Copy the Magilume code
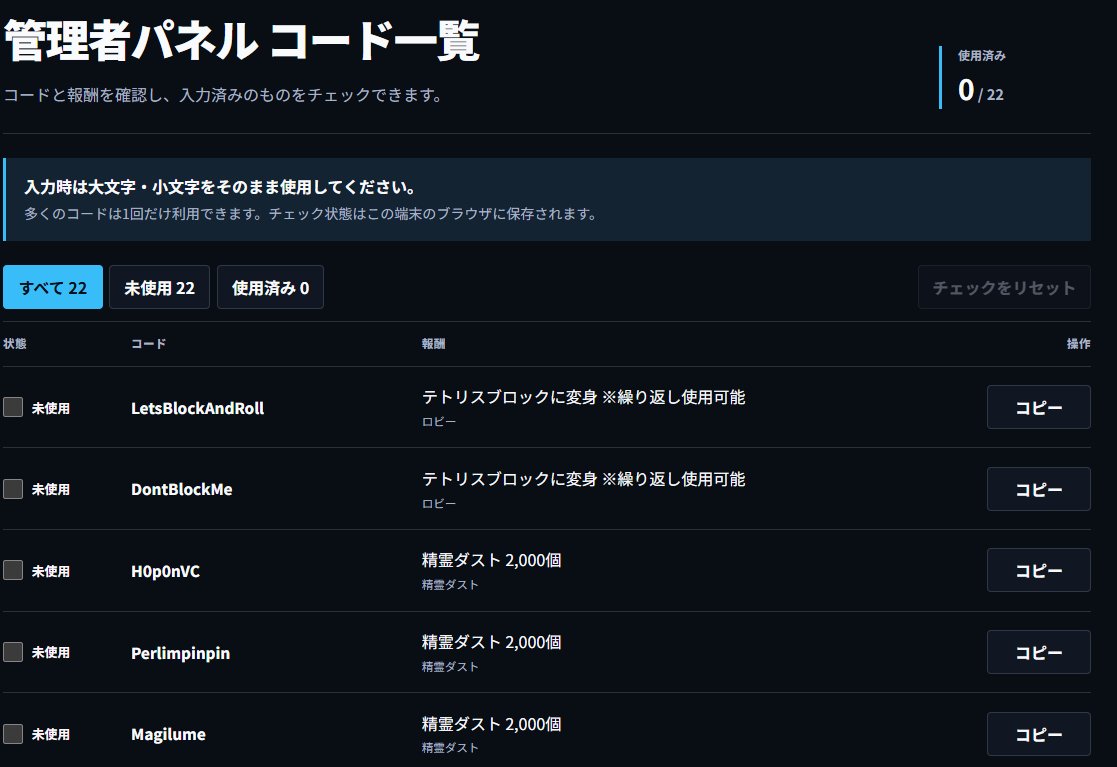Image resolution: width=1117 pixels, height=767 pixels. 1039,734
